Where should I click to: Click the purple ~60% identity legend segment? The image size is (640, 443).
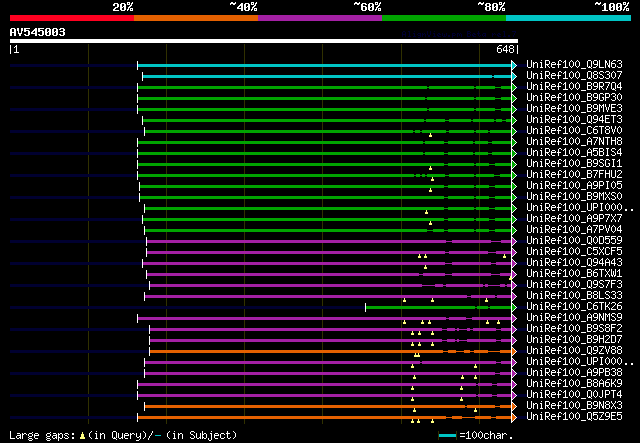coord(320,18)
